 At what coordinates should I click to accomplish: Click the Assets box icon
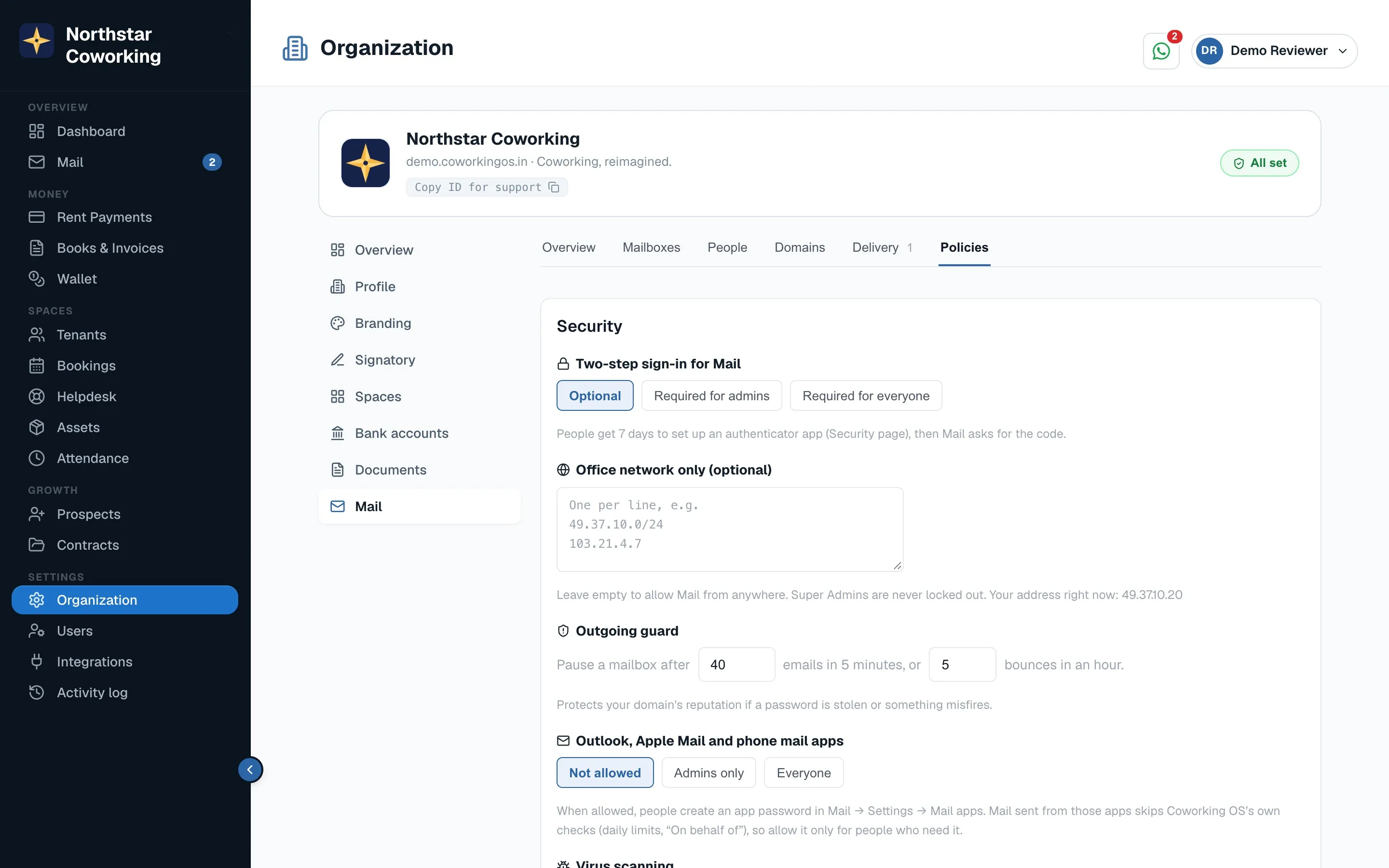37,428
